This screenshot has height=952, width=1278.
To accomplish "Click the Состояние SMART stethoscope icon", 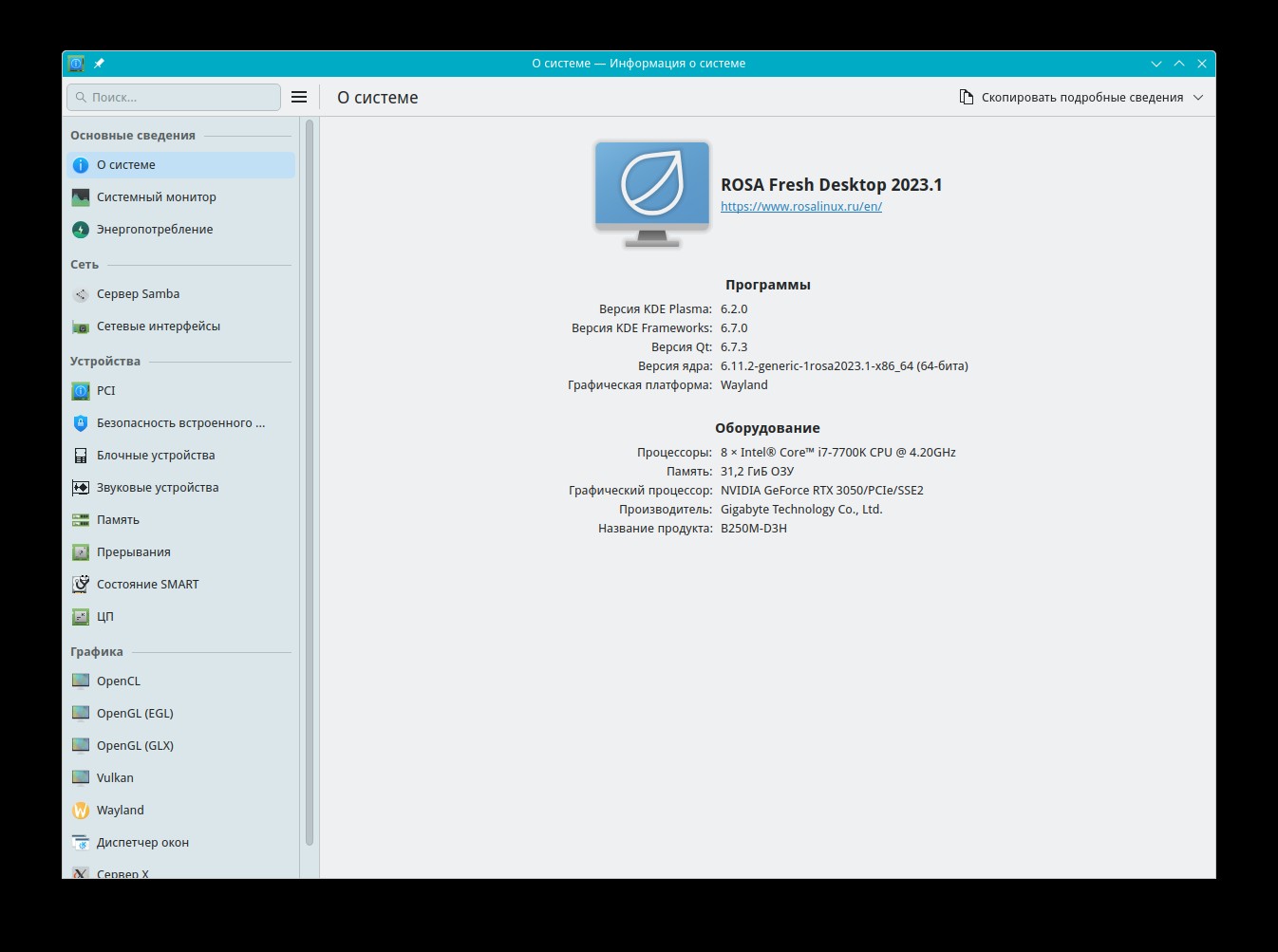I will coord(81,585).
